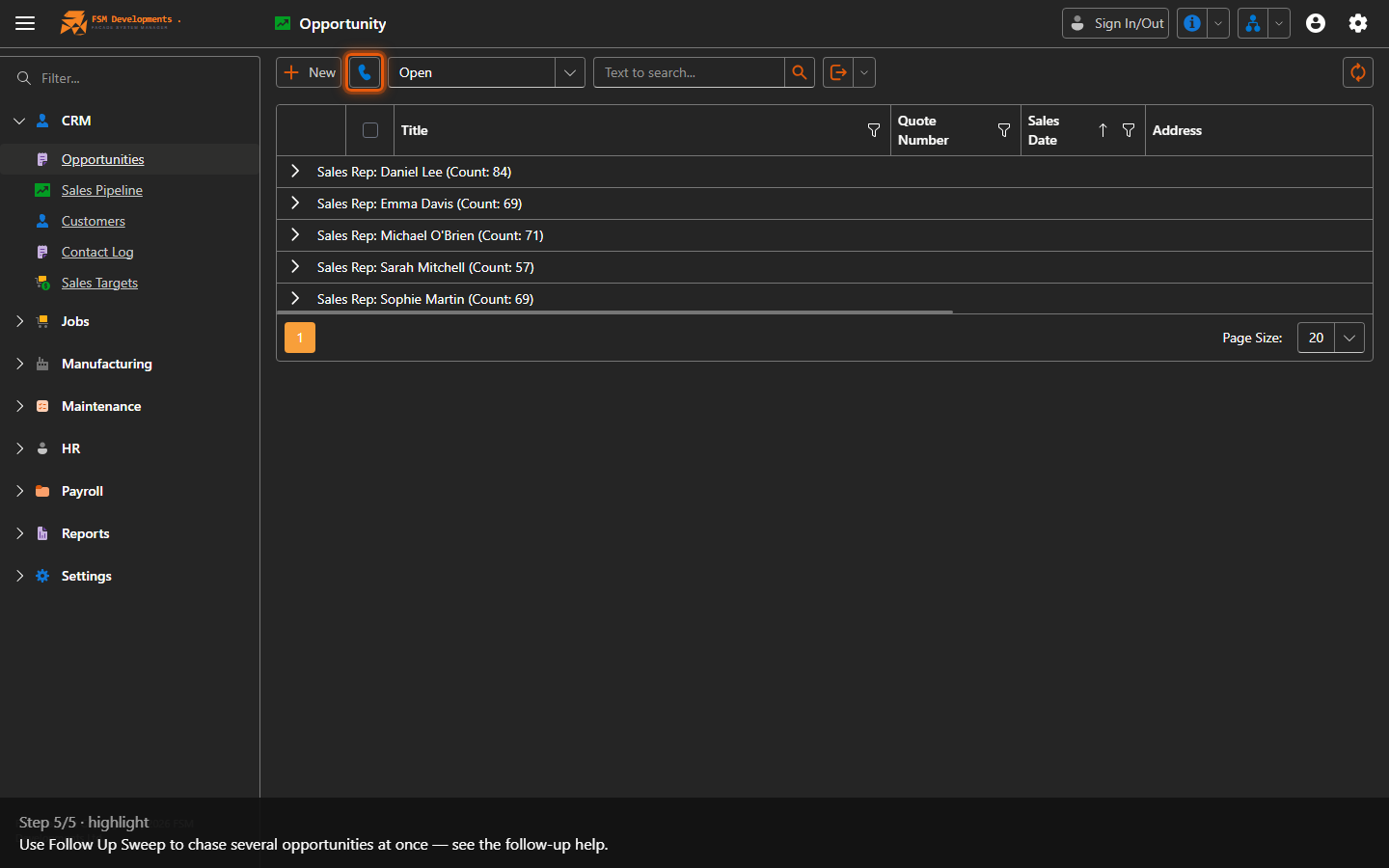Click the orange search magnifier button
The height and width of the screenshot is (868, 1389).
[x=800, y=72]
